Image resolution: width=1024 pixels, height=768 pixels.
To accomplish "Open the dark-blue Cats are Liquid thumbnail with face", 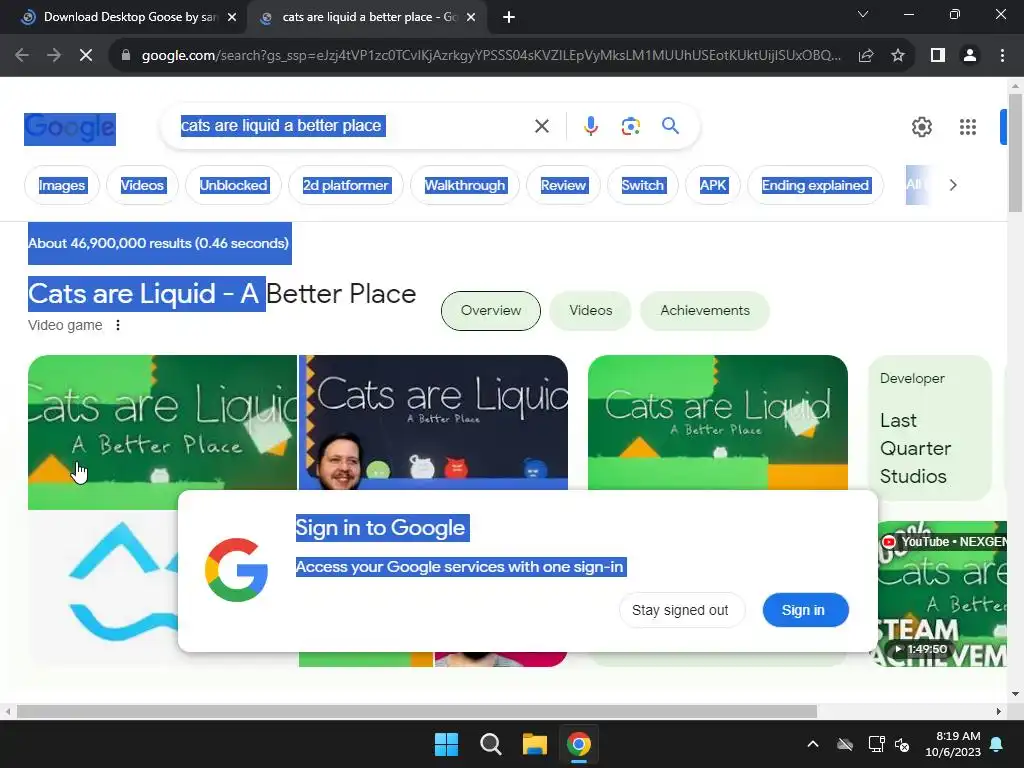I will [x=434, y=423].
